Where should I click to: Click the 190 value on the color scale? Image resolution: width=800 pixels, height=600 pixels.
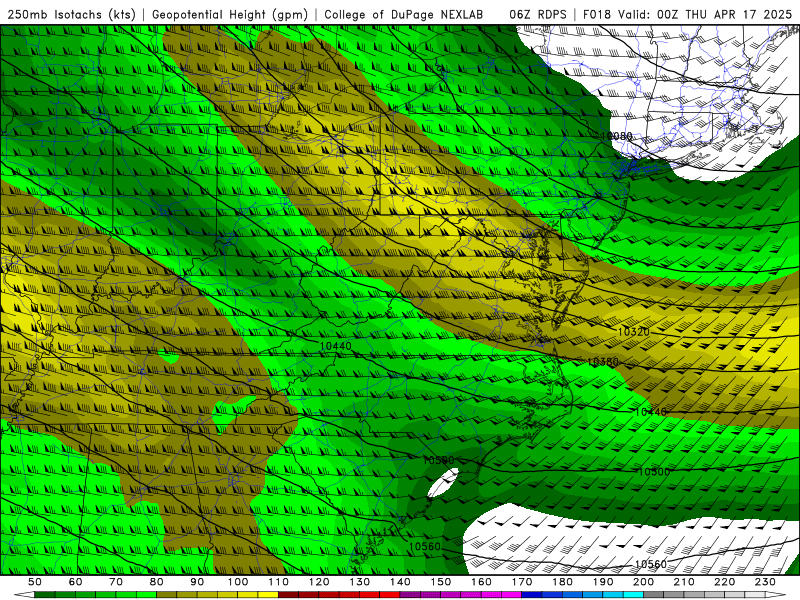pyautogui.click(x=603, y=582)
